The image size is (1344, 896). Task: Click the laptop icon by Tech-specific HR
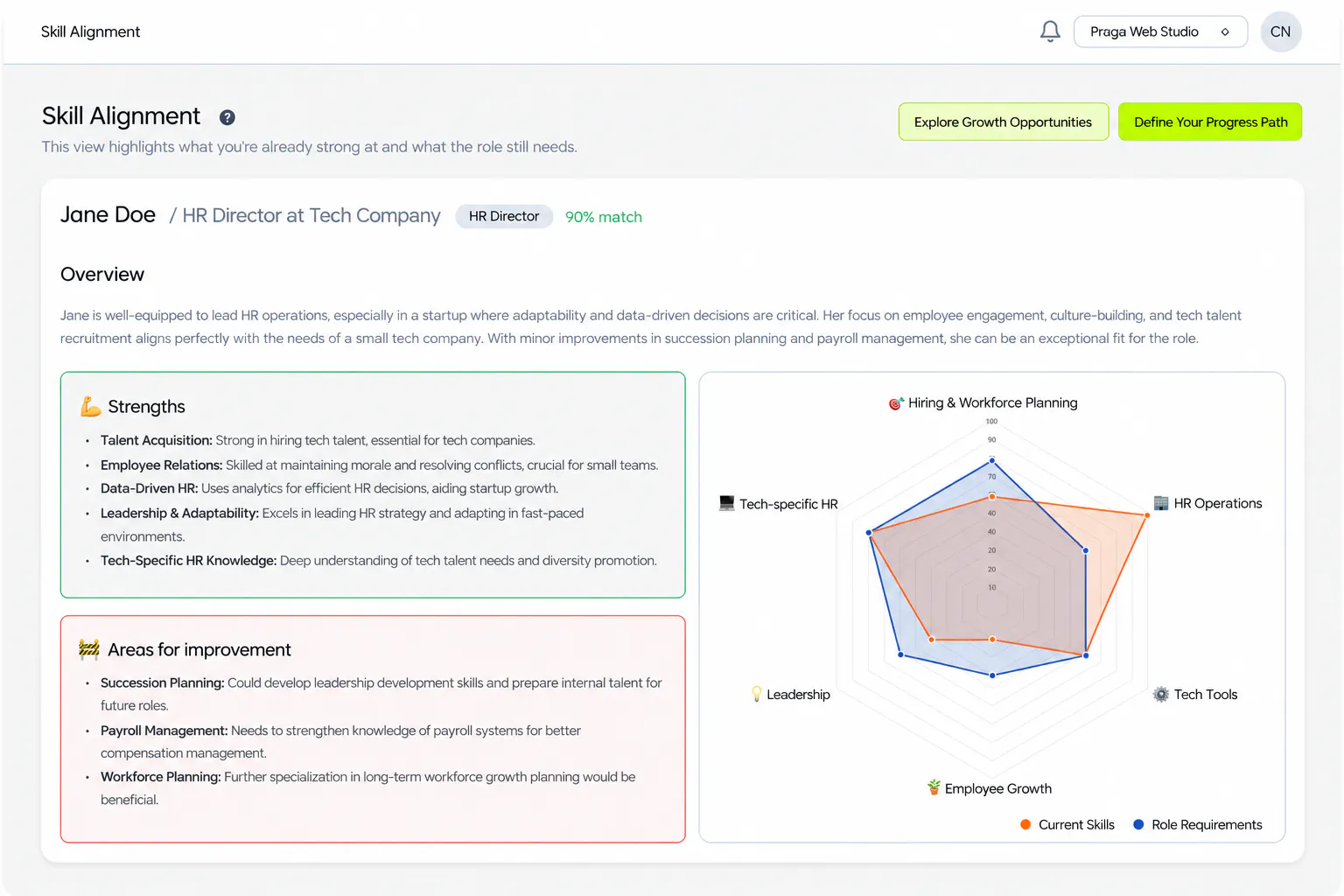[726, 503]
